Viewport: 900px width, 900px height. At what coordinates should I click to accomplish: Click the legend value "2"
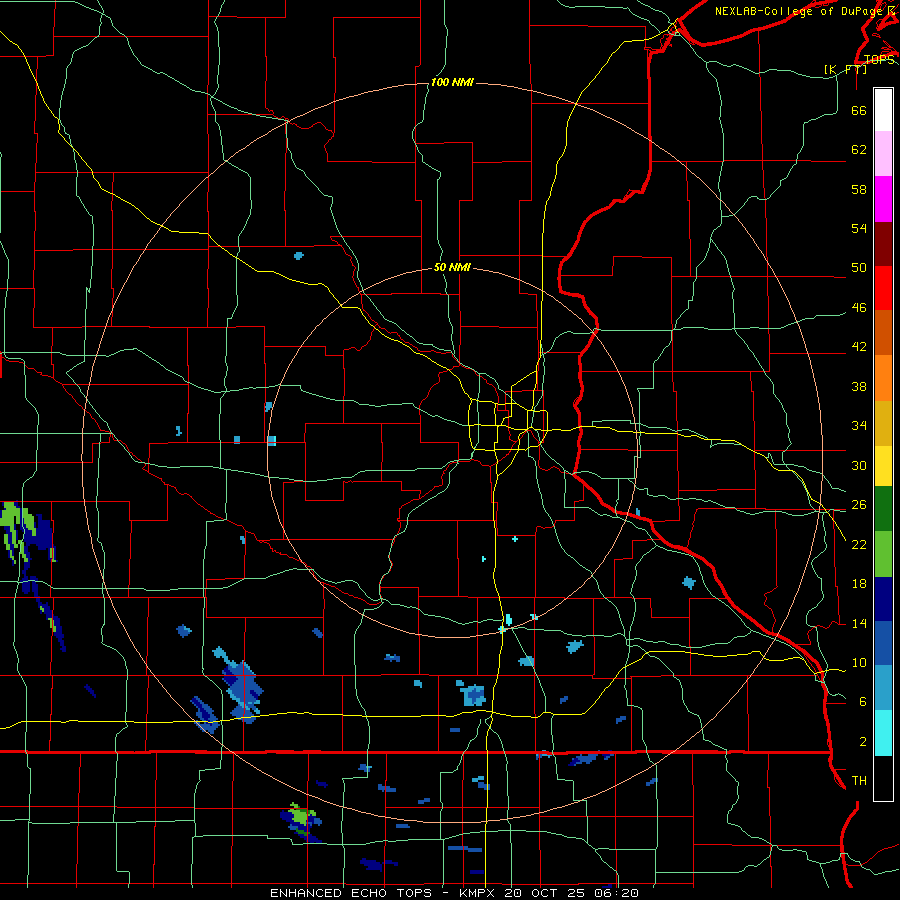863,742
